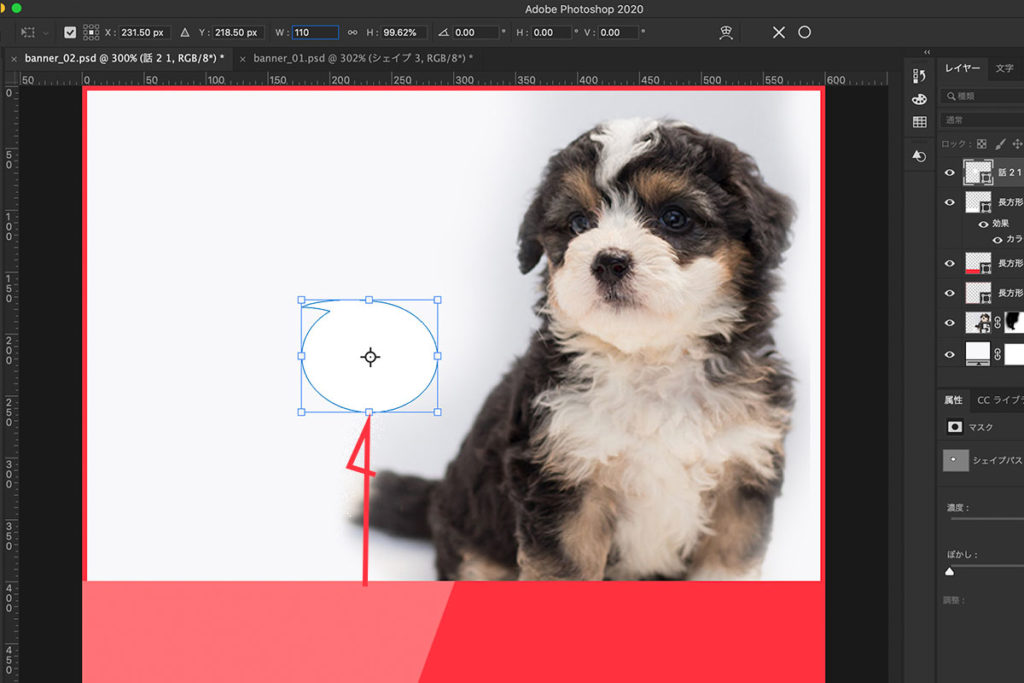Select the reference point location grid icon
Image resolution: width=1024 pixels, height=683 pixels.
point(91,32)
